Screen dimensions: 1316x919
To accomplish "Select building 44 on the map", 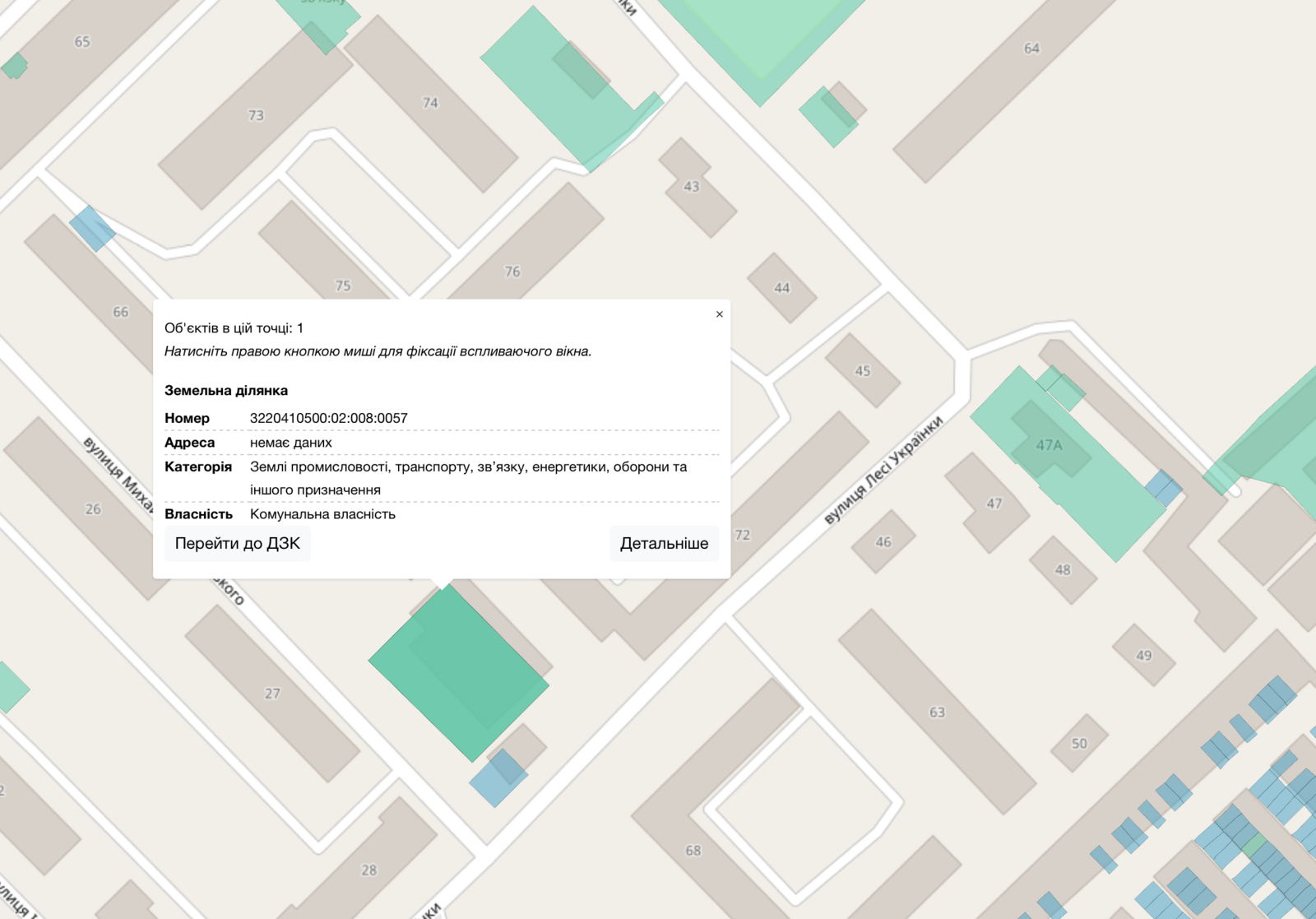I will [x=781, y=288].
